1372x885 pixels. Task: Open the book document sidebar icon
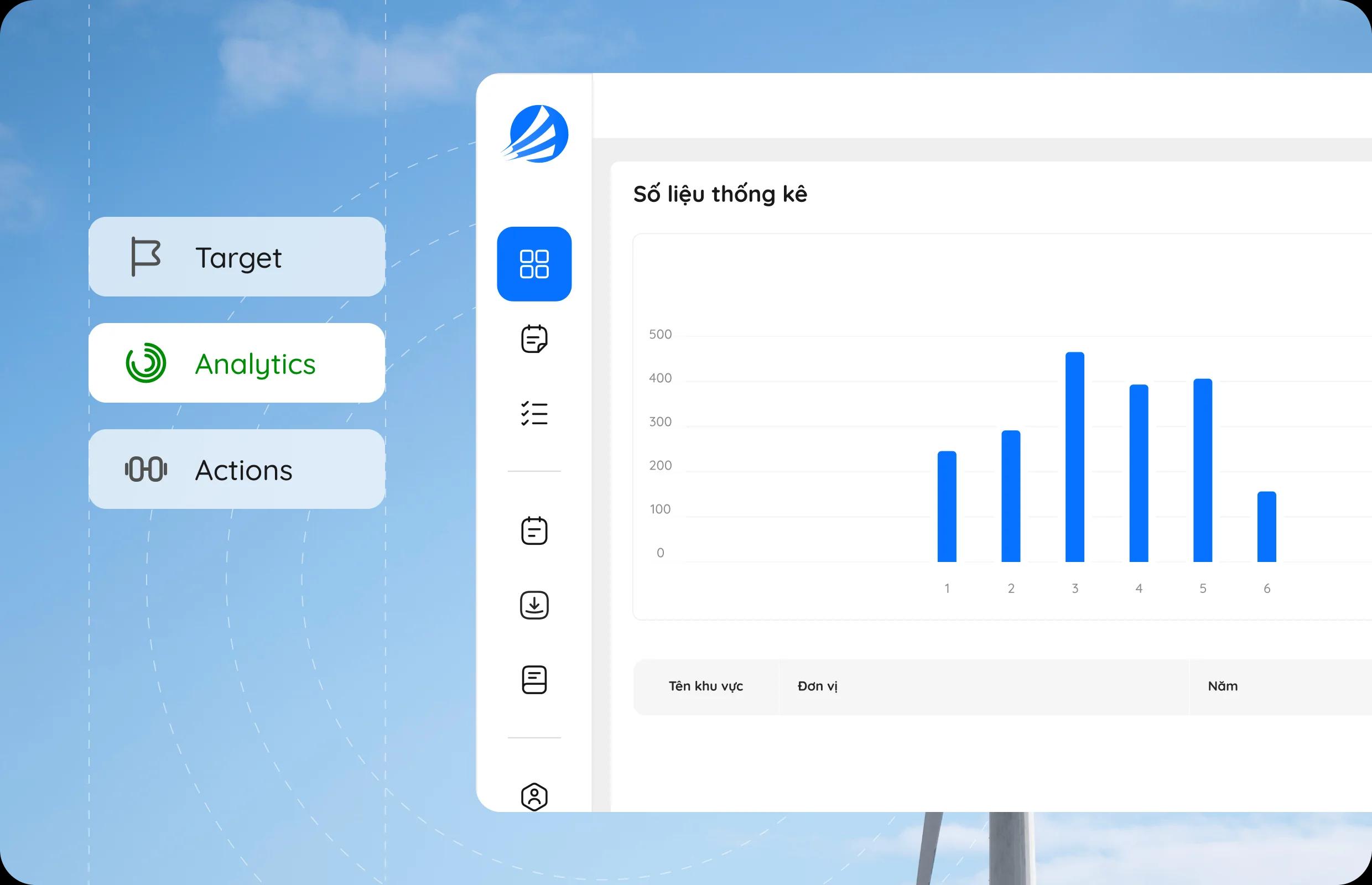click(x=534, y=680)
